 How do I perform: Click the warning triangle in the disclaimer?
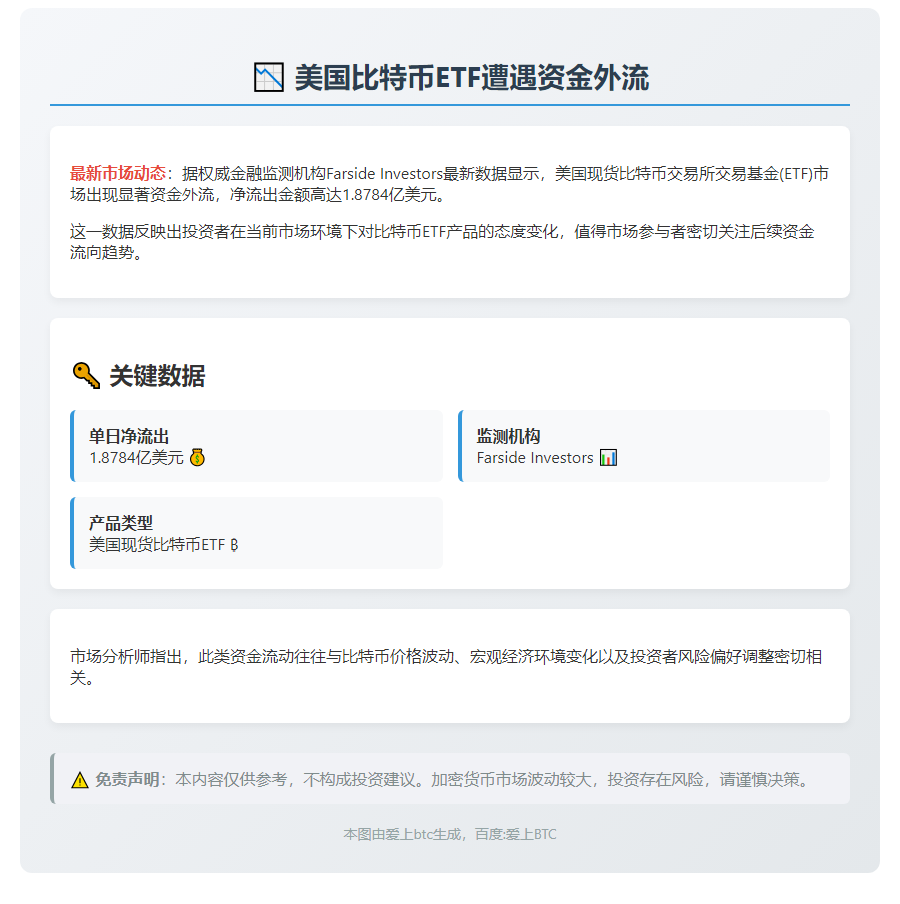coord(78,779)
